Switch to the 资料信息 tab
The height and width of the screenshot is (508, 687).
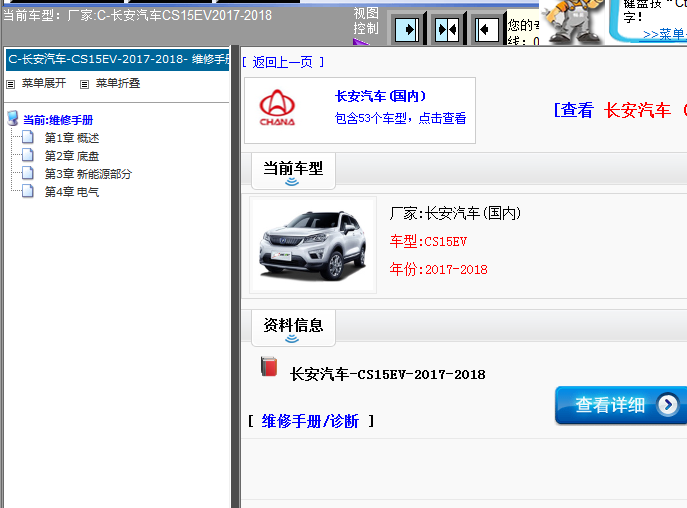pos(293,325)
